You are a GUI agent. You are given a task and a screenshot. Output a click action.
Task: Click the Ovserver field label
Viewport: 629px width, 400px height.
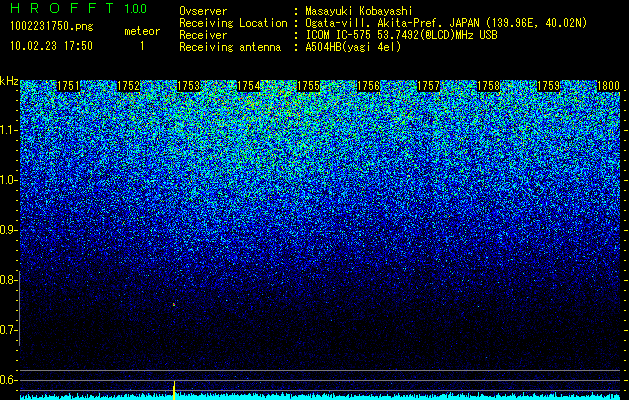203,11
